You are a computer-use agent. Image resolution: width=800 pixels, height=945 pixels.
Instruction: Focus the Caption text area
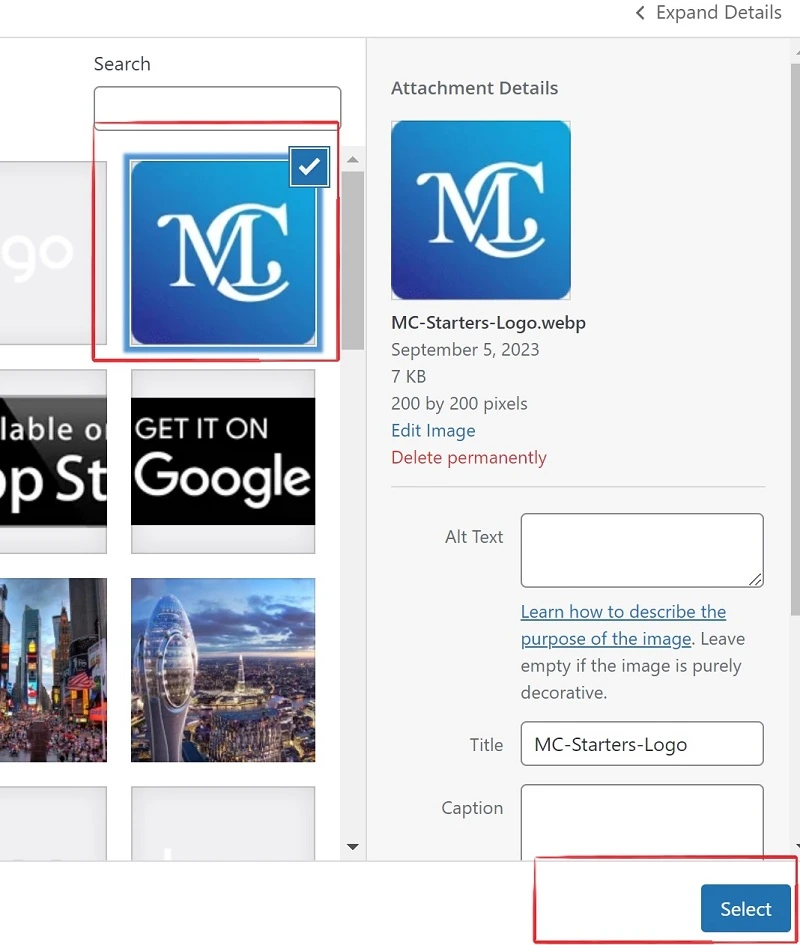pos(642,822)
